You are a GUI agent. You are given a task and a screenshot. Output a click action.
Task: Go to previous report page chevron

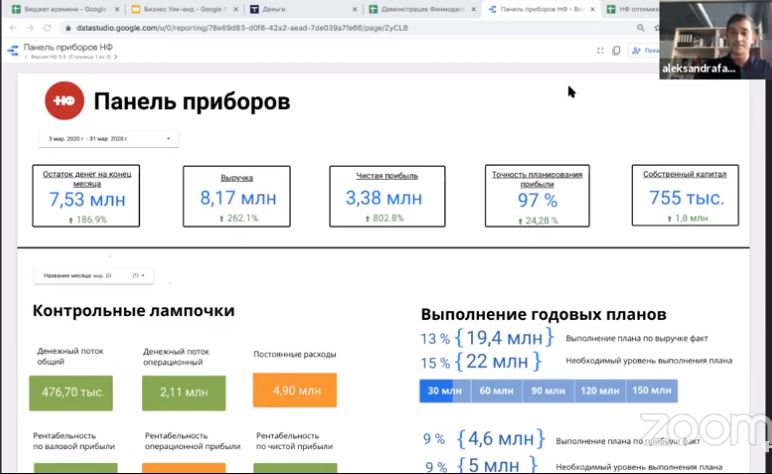pos(26,57)
